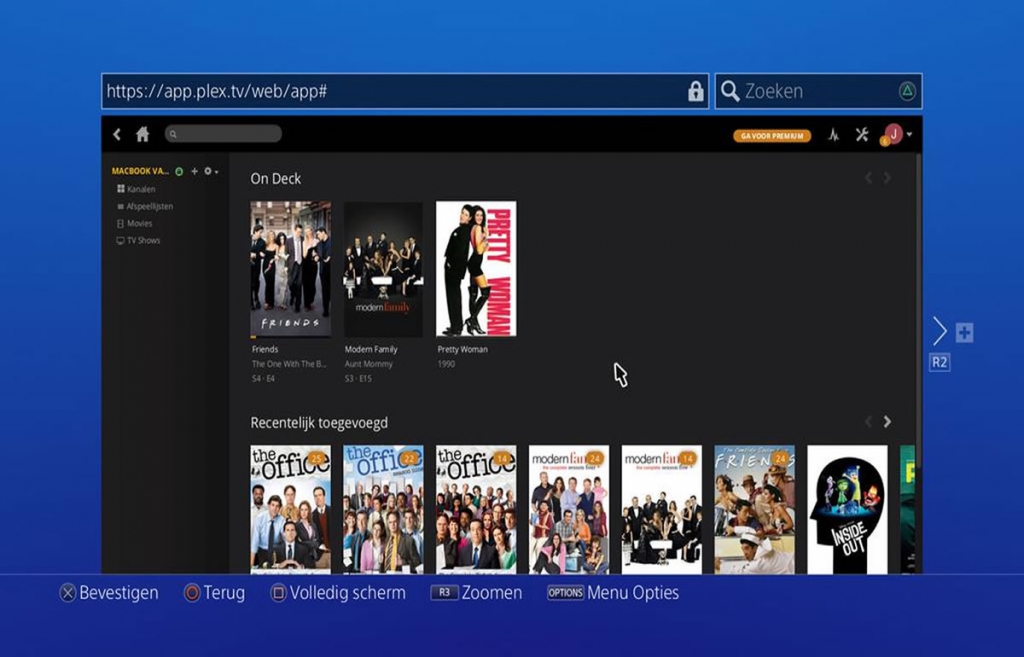This screenshot has width=1024, height=657.
Task: Click 'The One With The B...' episode title
Action: (289, 364)
